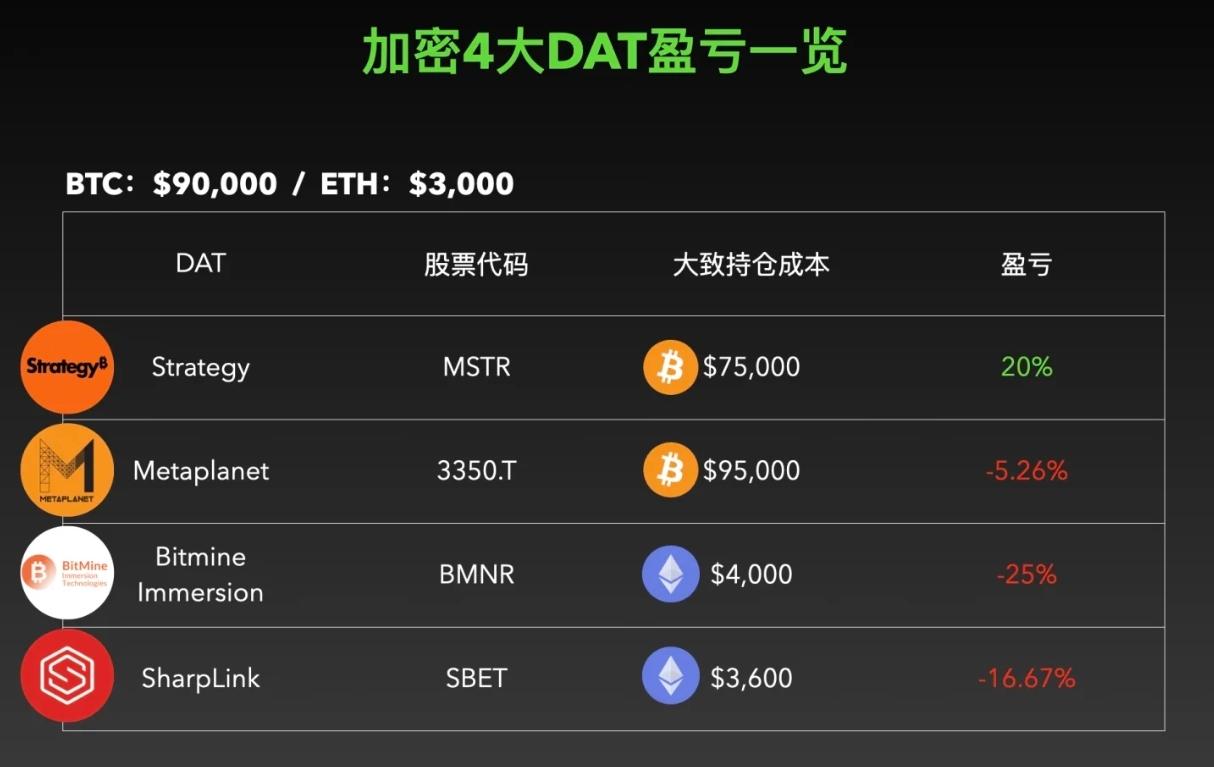1214x767 pixels.
Task: Click the Metaplanet logo icon
Action: [67, 470]
